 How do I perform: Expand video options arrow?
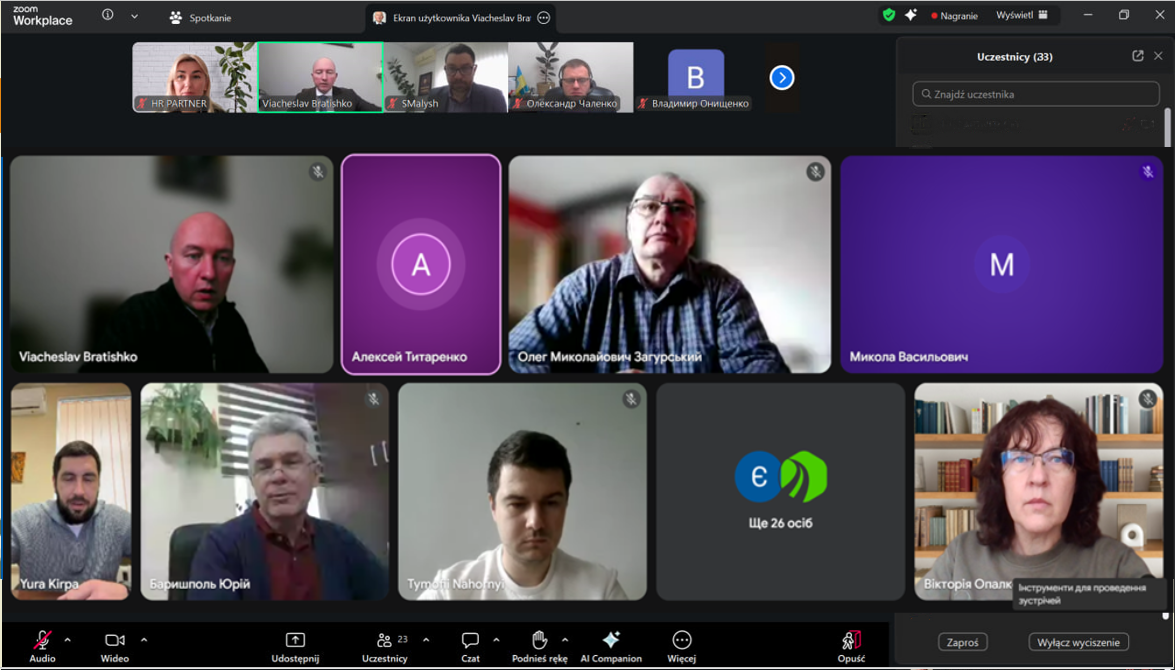pyautogui.click(x=144, y=640)
